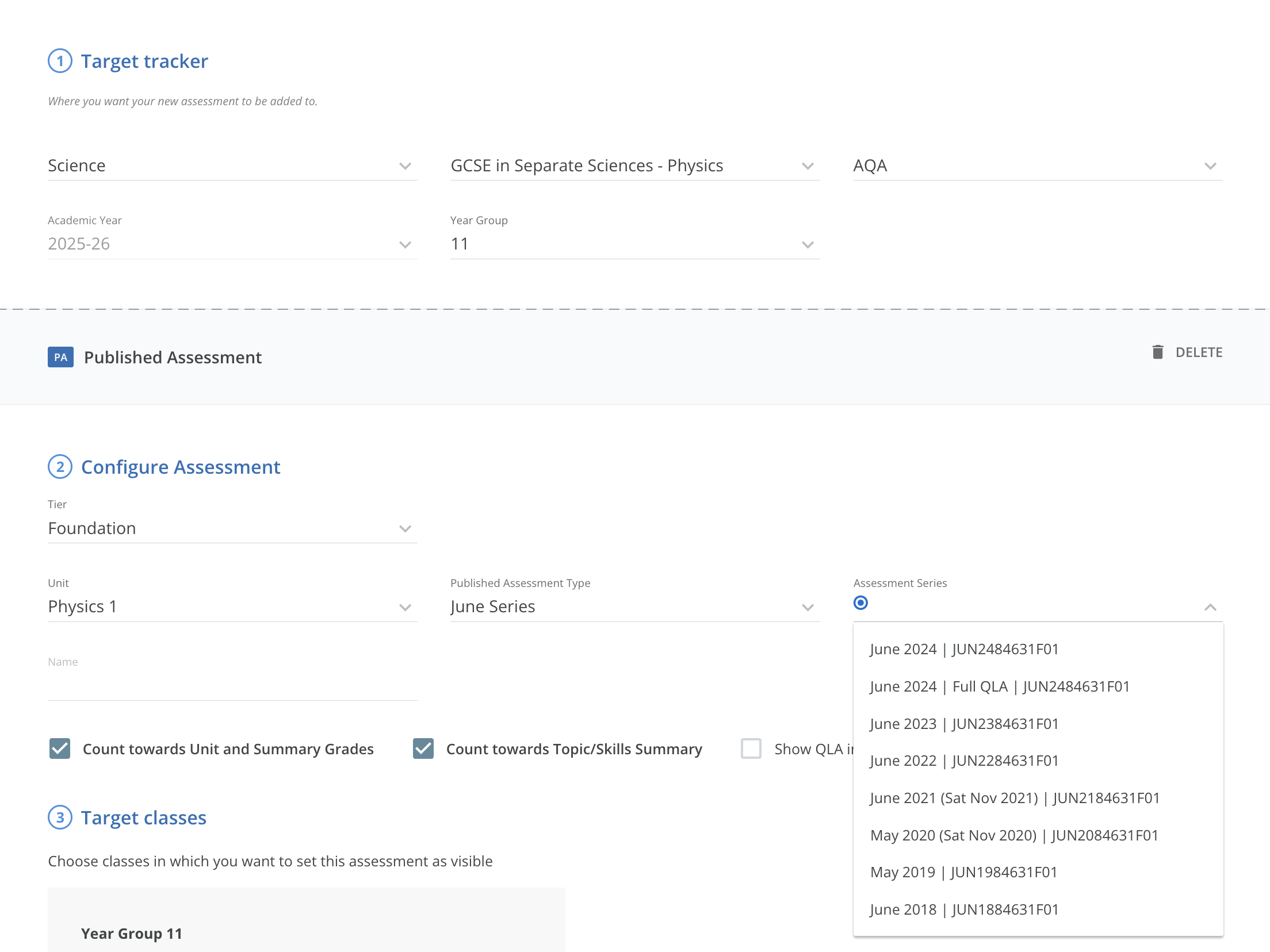
Task: Select the radio button under Assessment Series
Action: 860,602
